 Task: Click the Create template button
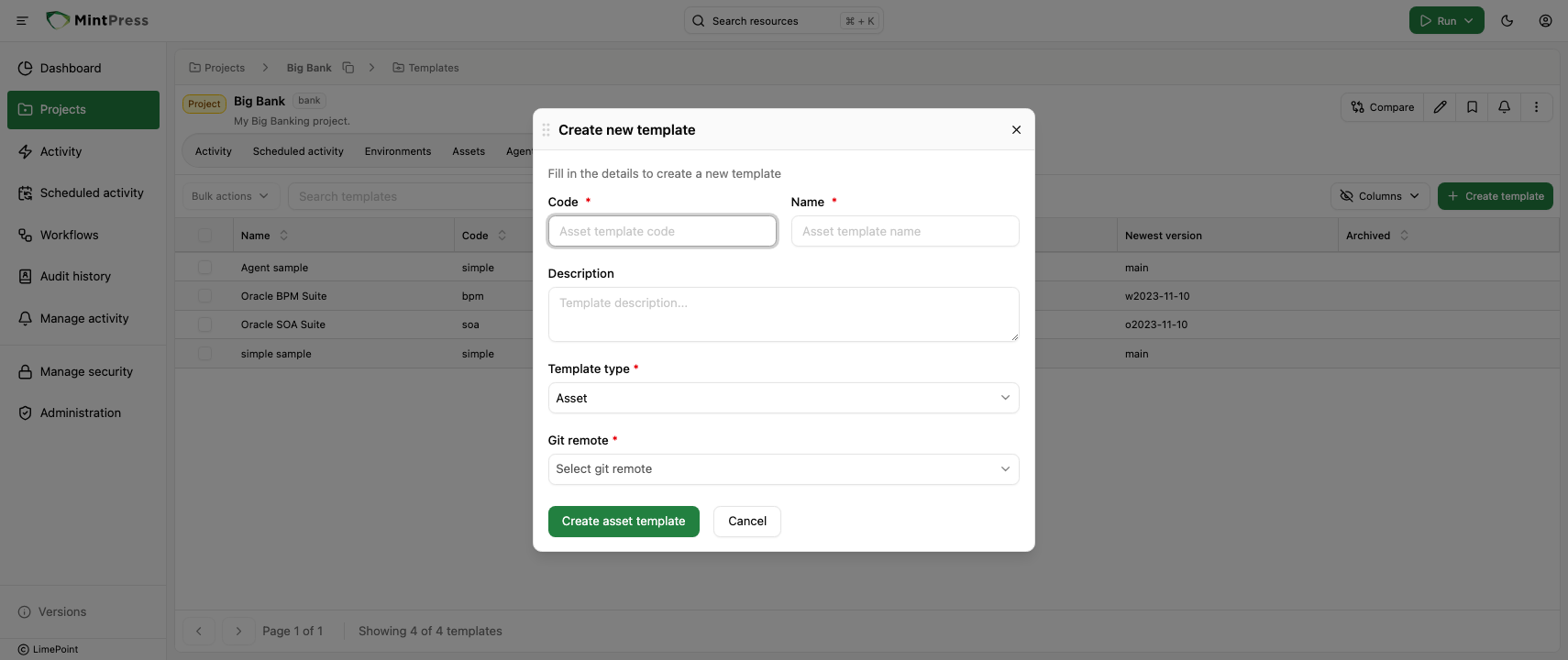point(1495,196)
